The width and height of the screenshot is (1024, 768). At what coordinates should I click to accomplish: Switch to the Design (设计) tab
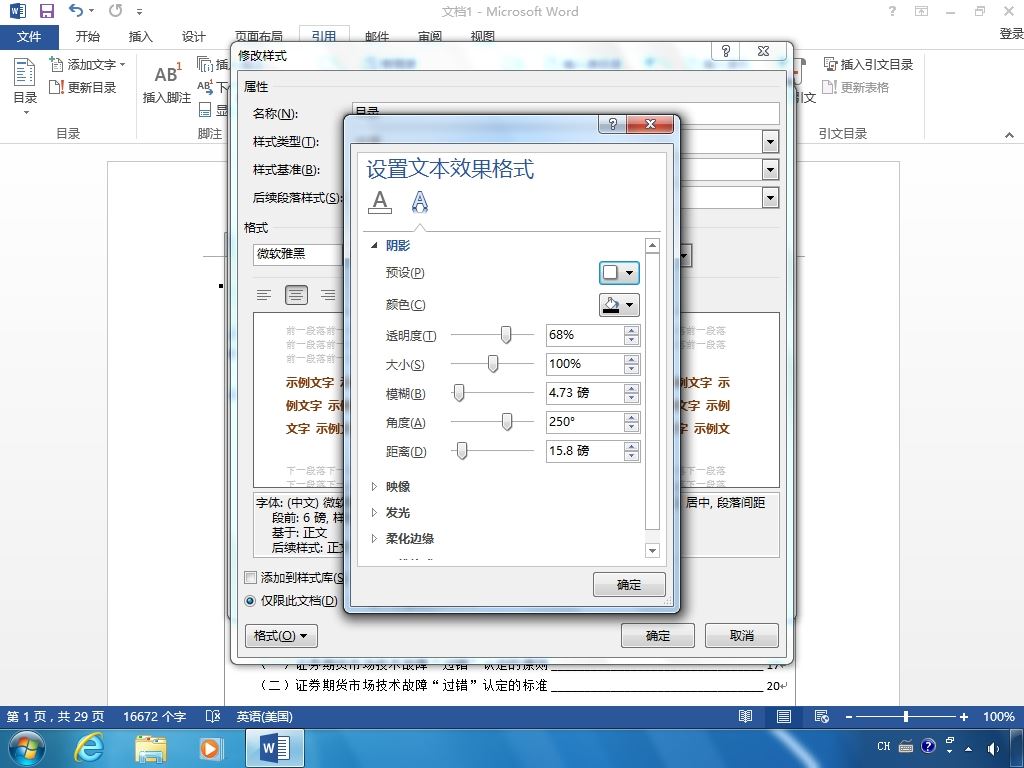[x=193, y=37]
